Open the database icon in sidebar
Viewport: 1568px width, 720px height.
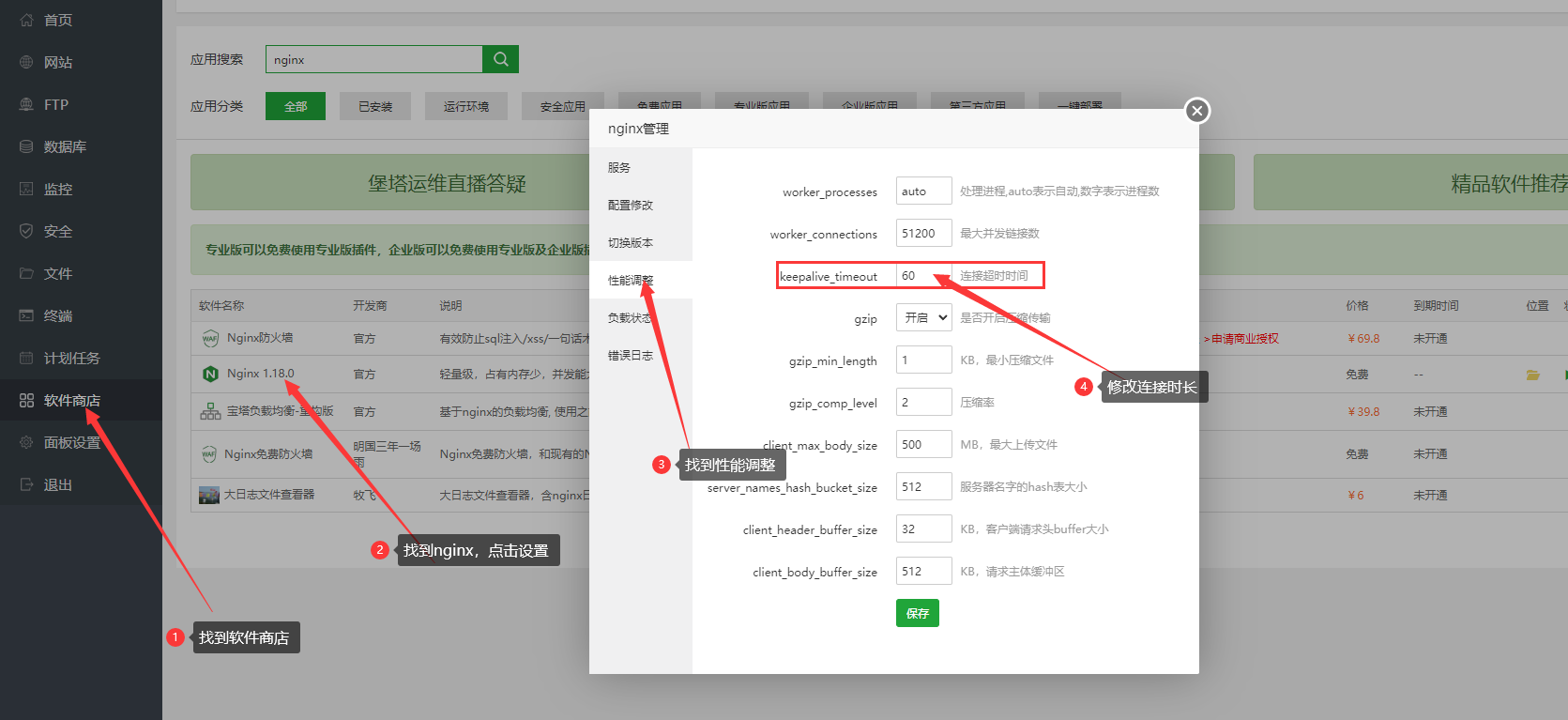(26, 146)
